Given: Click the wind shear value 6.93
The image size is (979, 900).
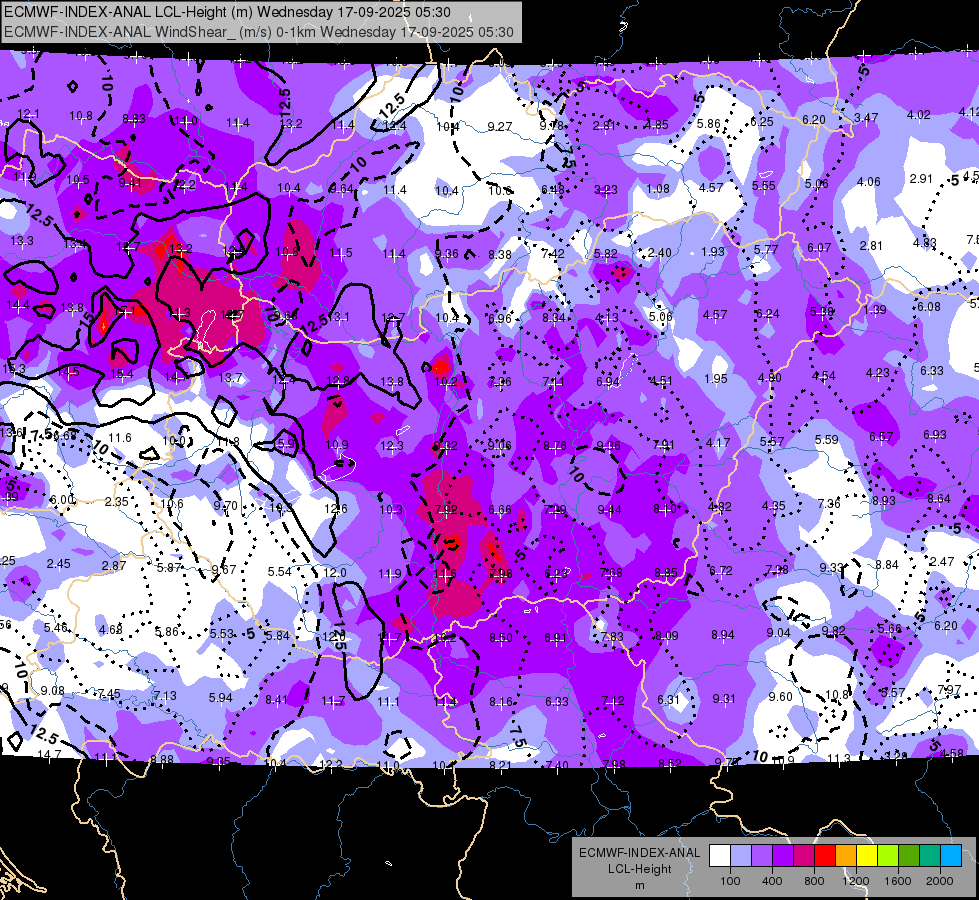Looking at the screenshot, I should click(x=935, y=434).
